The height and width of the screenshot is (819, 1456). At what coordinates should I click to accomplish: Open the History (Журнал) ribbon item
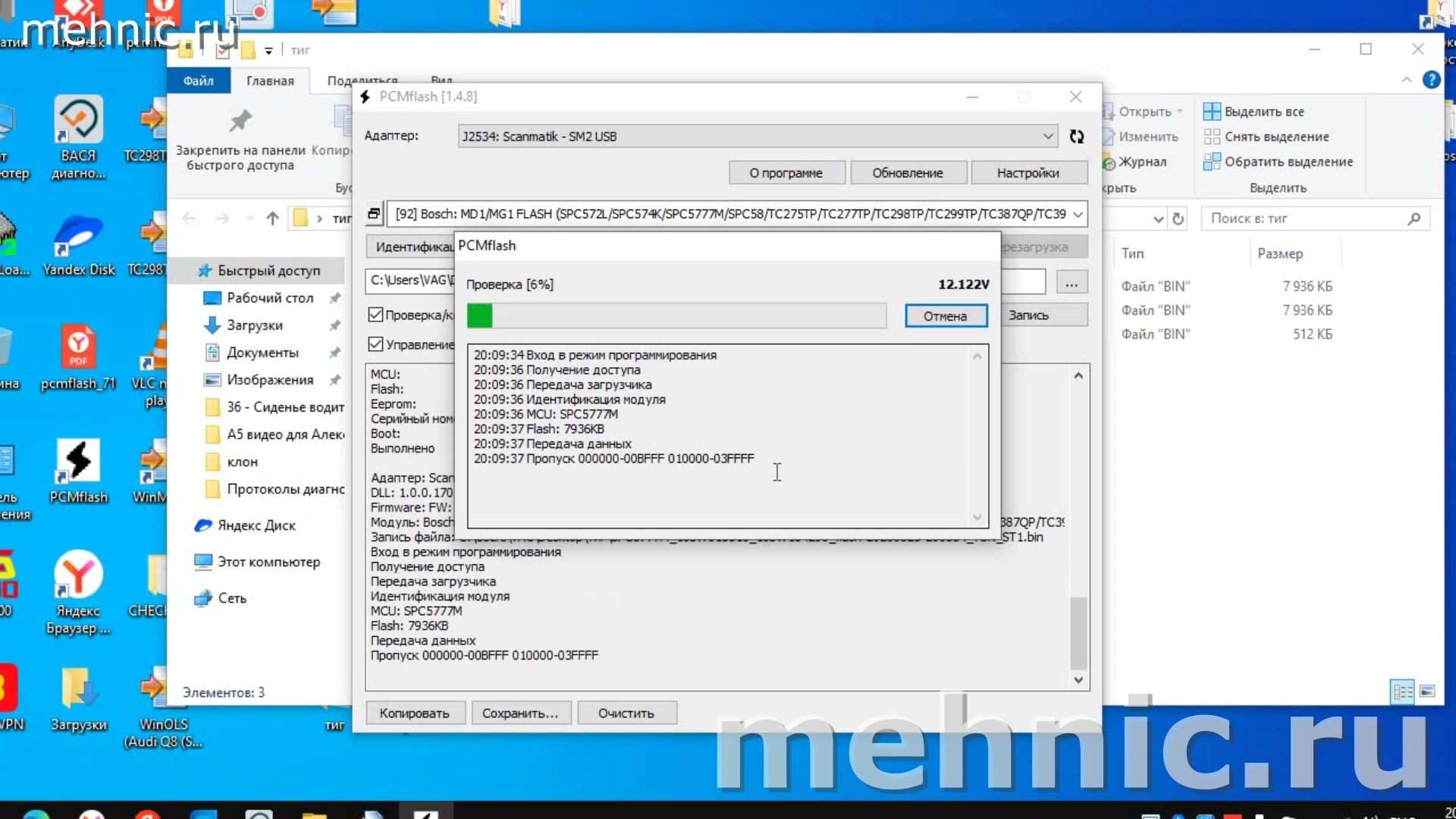click(1134, 162)
